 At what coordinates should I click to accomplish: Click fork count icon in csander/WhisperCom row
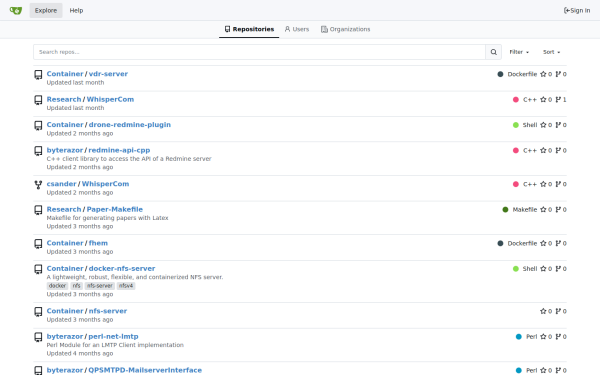[x=558, y=184]
